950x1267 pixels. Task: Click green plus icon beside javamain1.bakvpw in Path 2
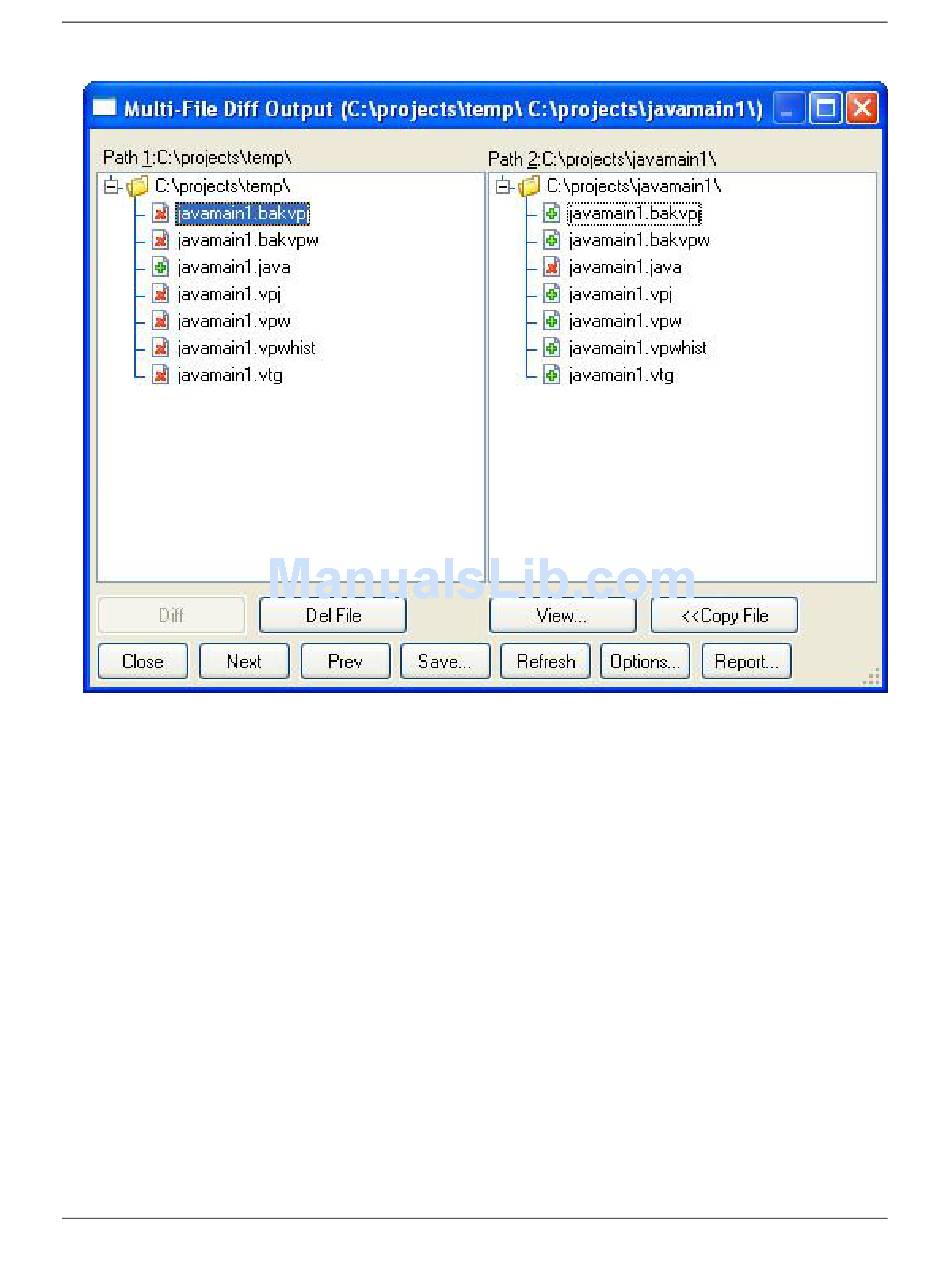551,240
